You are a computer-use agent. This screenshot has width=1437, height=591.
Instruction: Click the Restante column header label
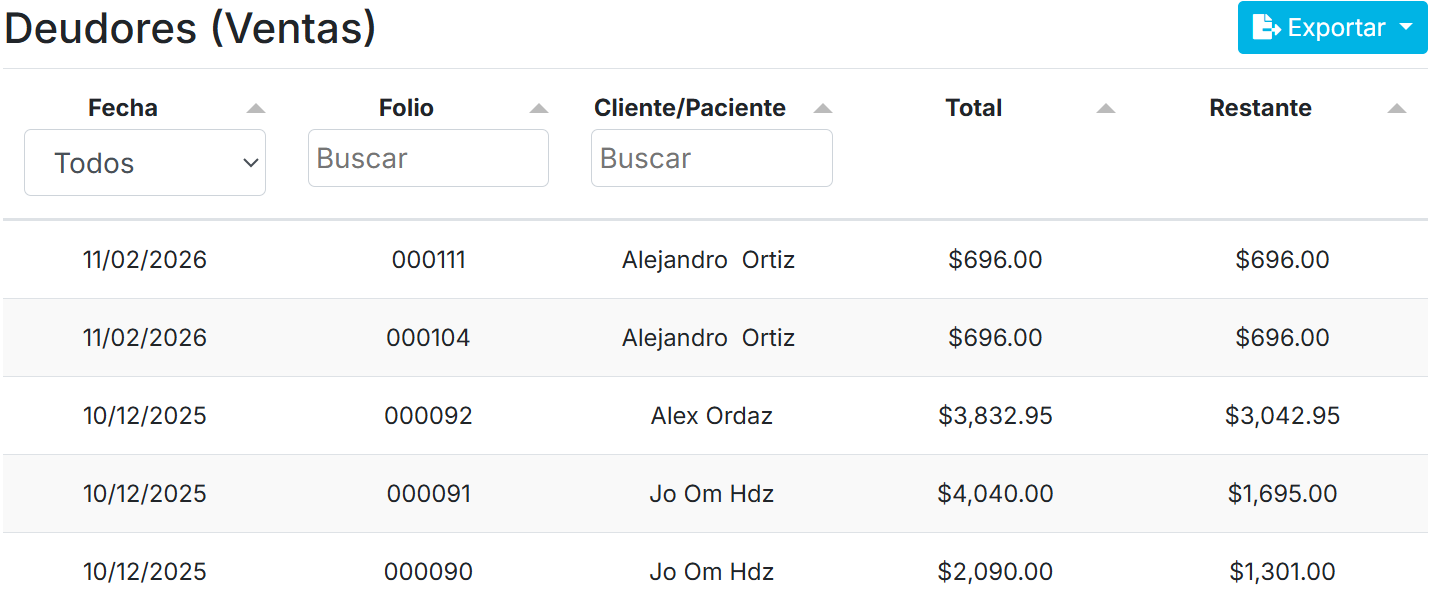[1260, 108]
